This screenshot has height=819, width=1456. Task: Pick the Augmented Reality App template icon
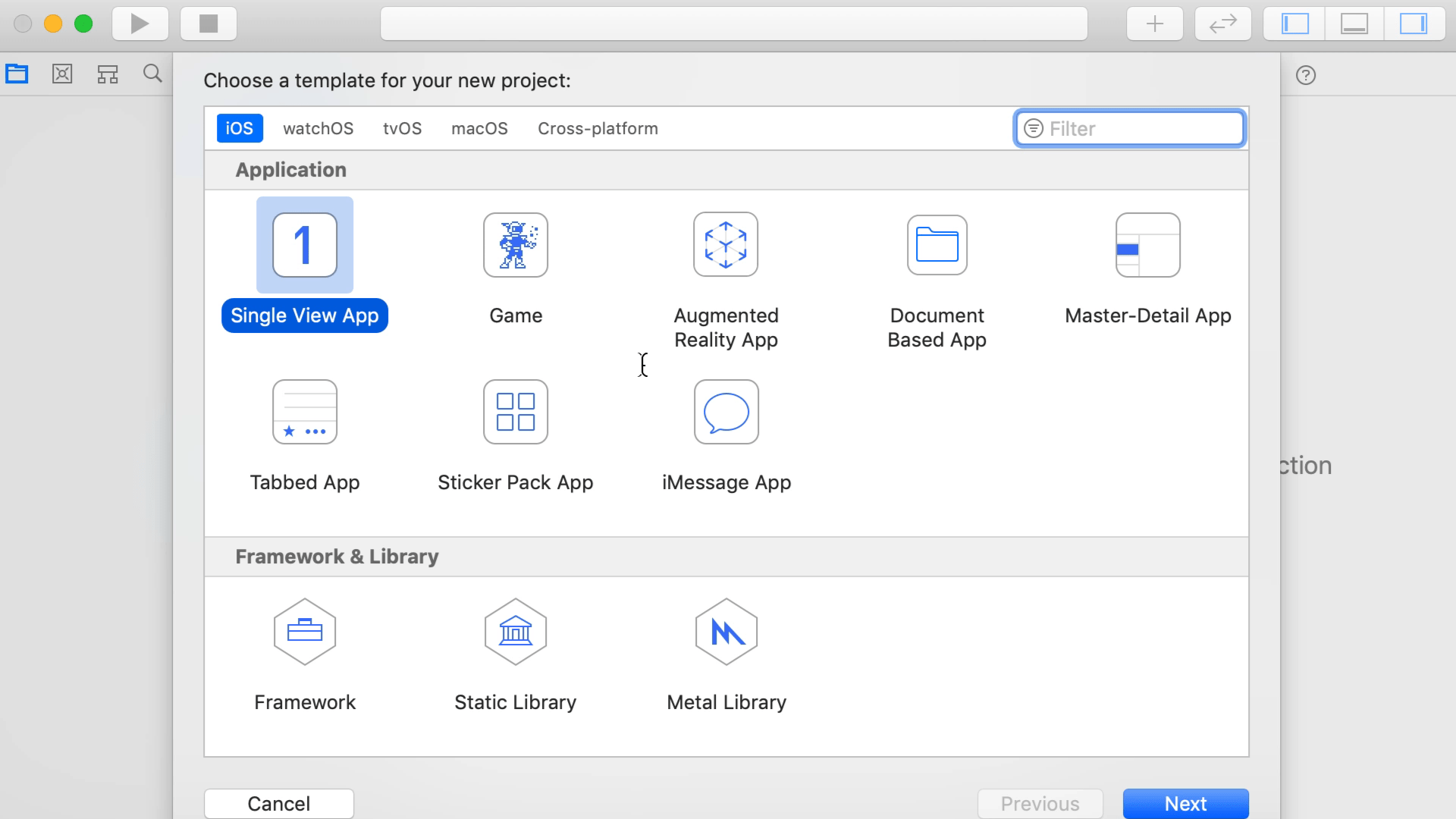click(x=726, y=244)
